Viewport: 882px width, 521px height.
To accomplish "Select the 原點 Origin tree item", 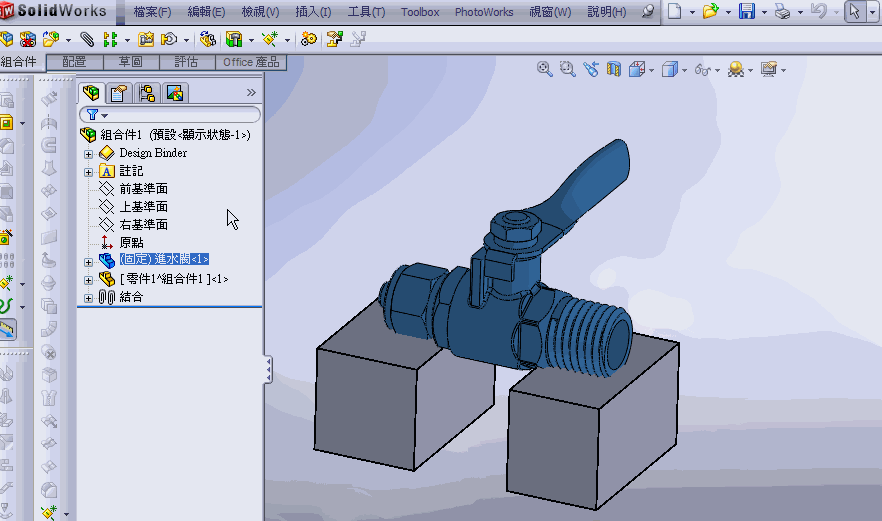I will tap(132, 242).
